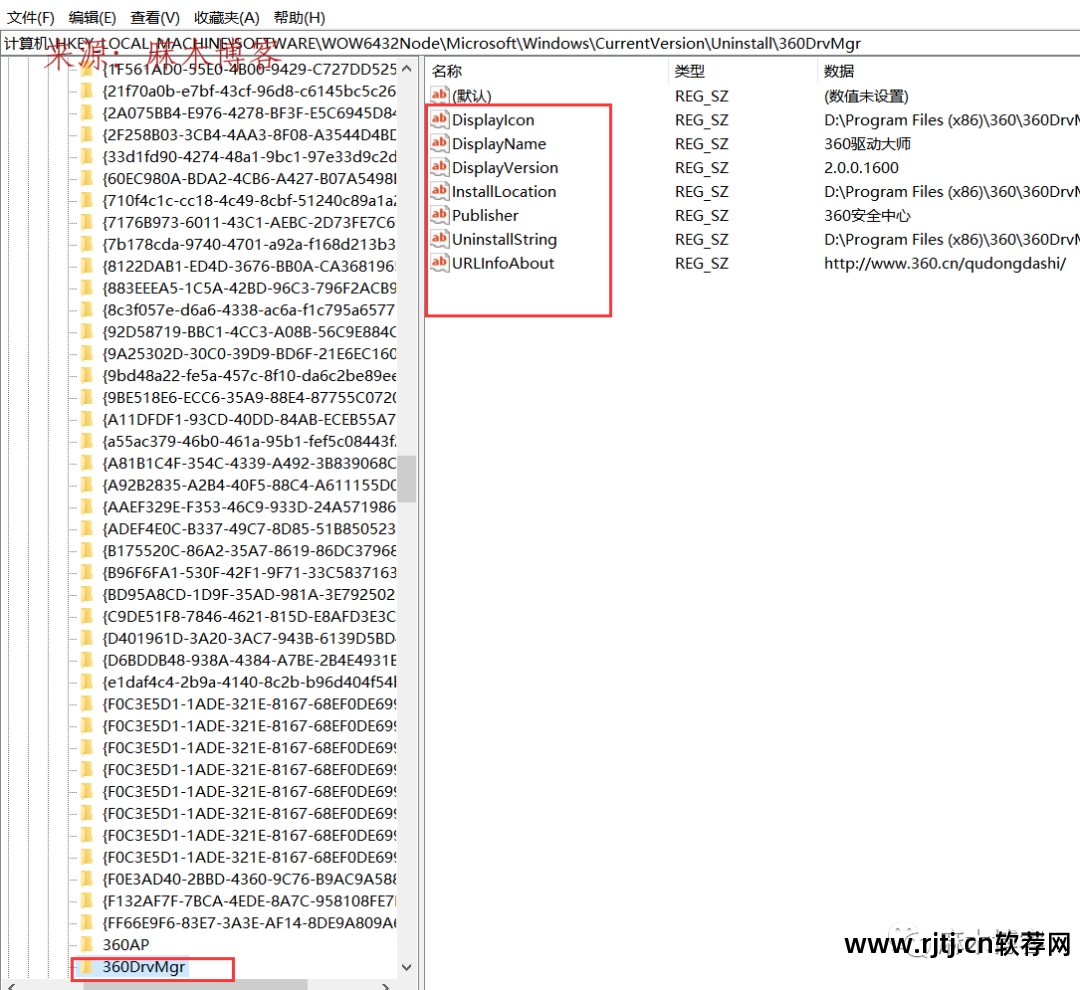Click folder icon of {C9DE51F8-7846-4621 key

(x=87, y=616)
